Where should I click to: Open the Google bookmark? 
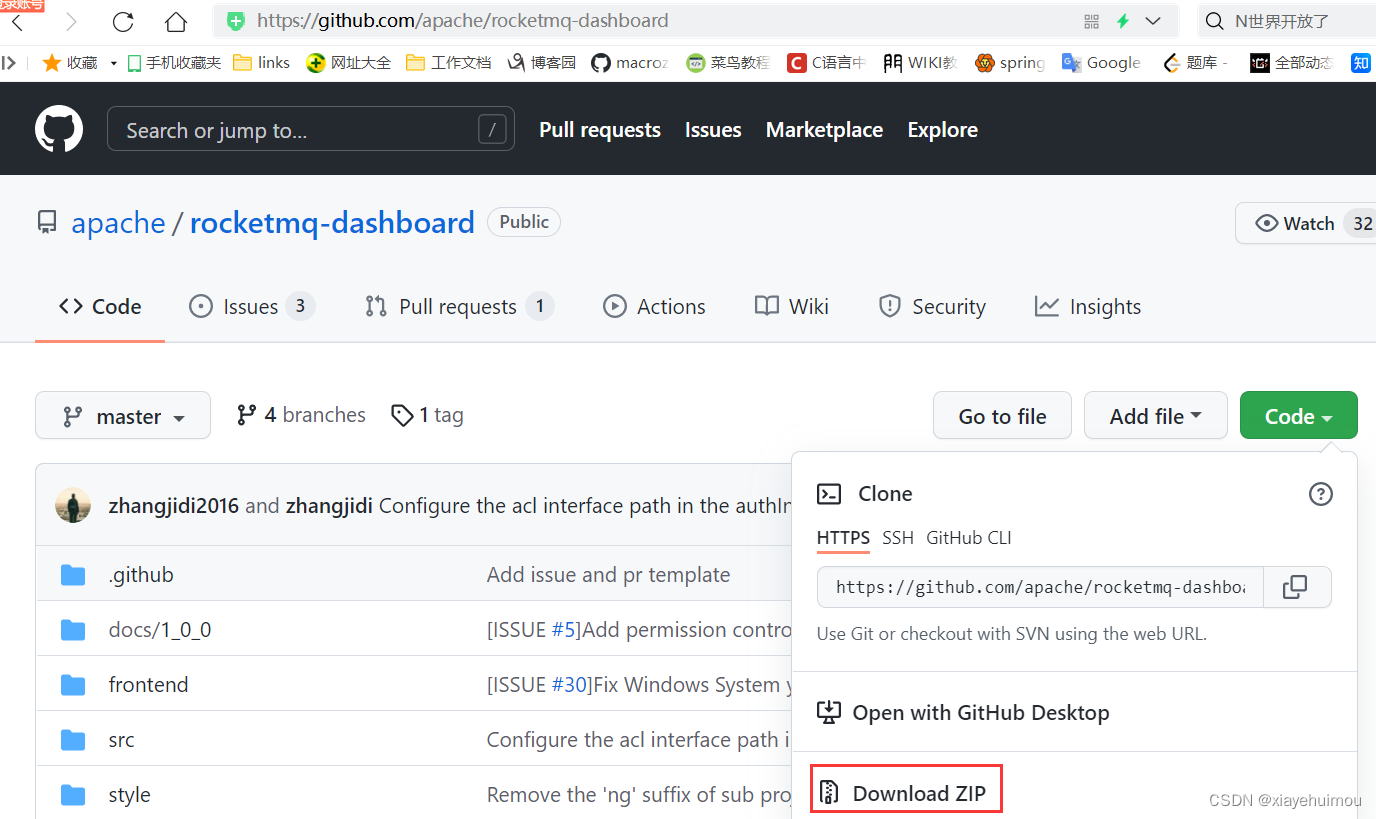pos(1101,63)
